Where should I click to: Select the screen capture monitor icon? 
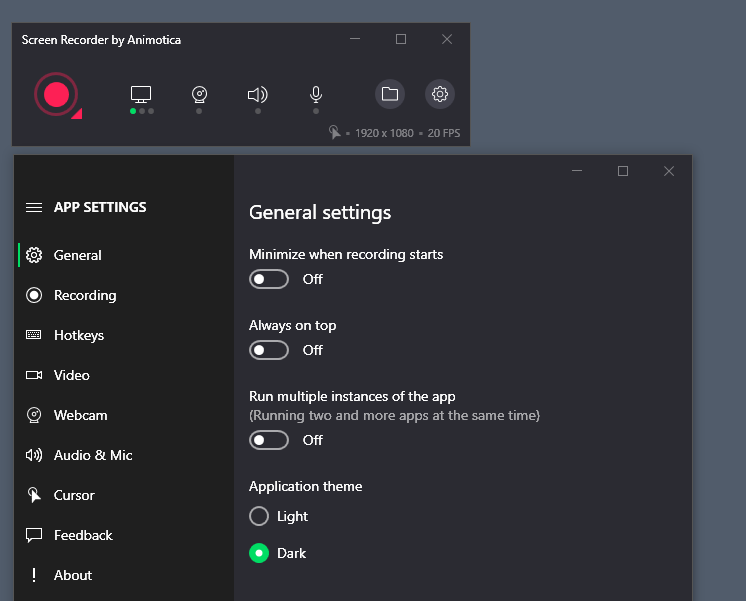point(141,95)
